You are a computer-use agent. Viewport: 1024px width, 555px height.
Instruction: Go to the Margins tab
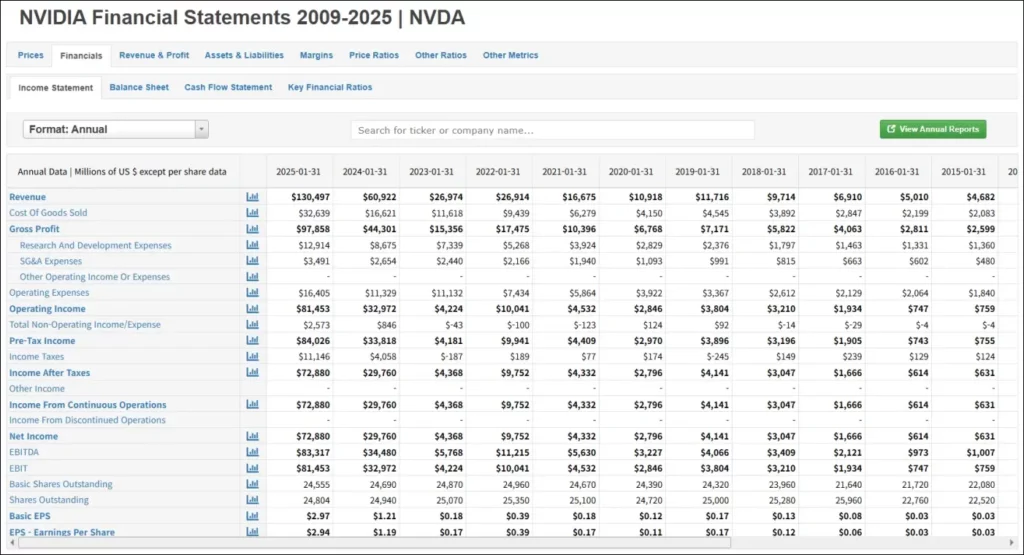point(316,56)
